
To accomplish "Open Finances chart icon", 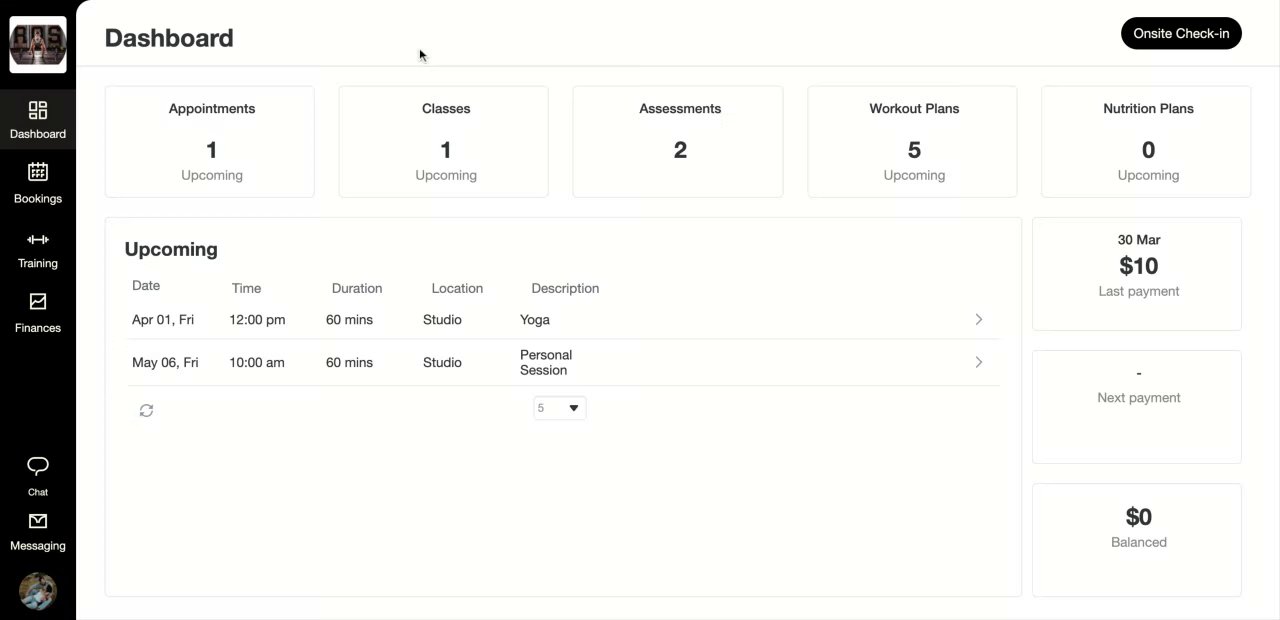I will [38, 302].
